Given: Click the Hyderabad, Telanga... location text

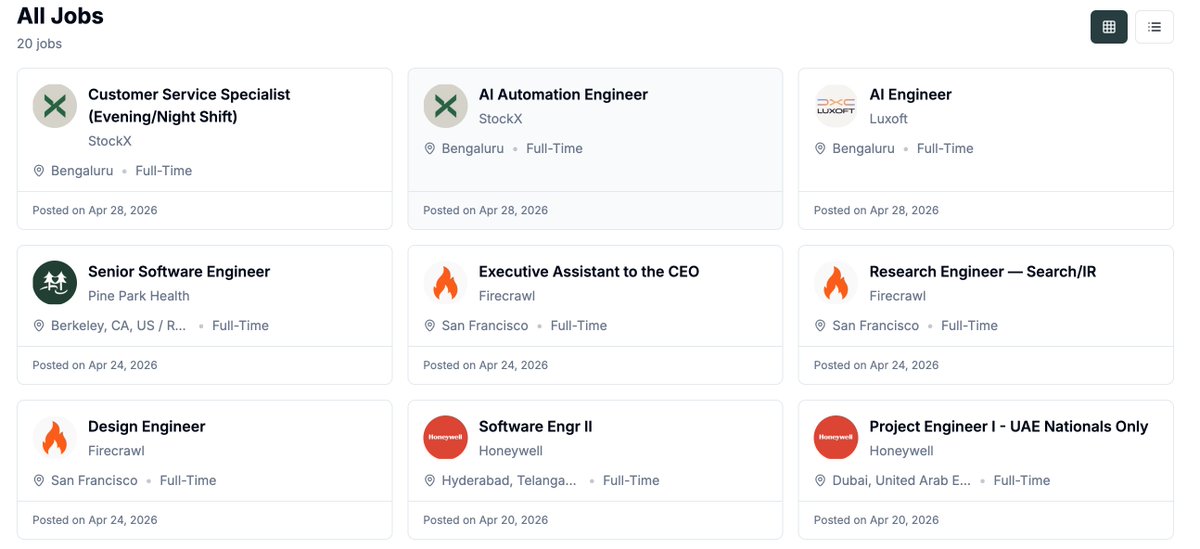Looking at the screenshot, I should click(x=509, y=481).
